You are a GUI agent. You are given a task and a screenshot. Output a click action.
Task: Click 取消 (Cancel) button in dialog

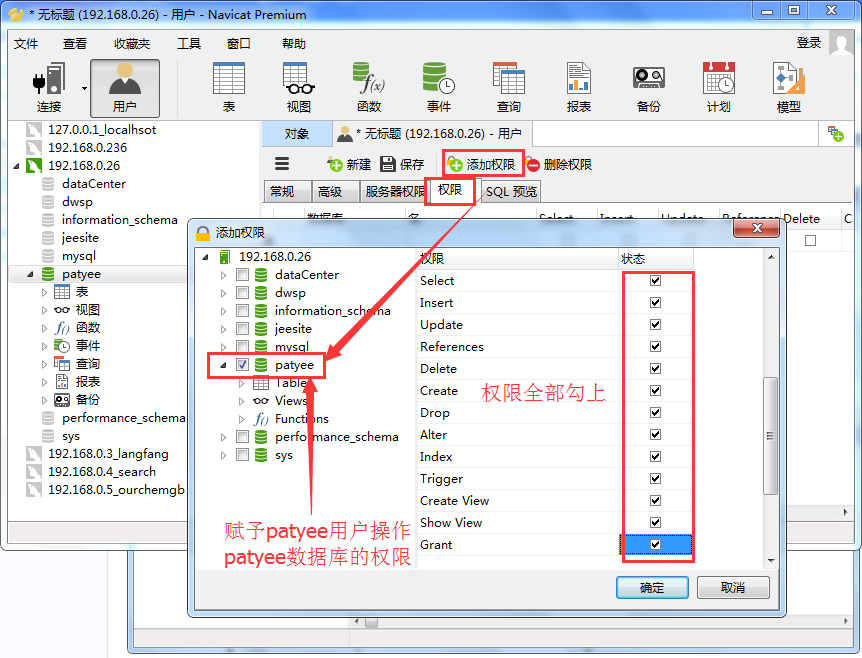coord(733,588)
